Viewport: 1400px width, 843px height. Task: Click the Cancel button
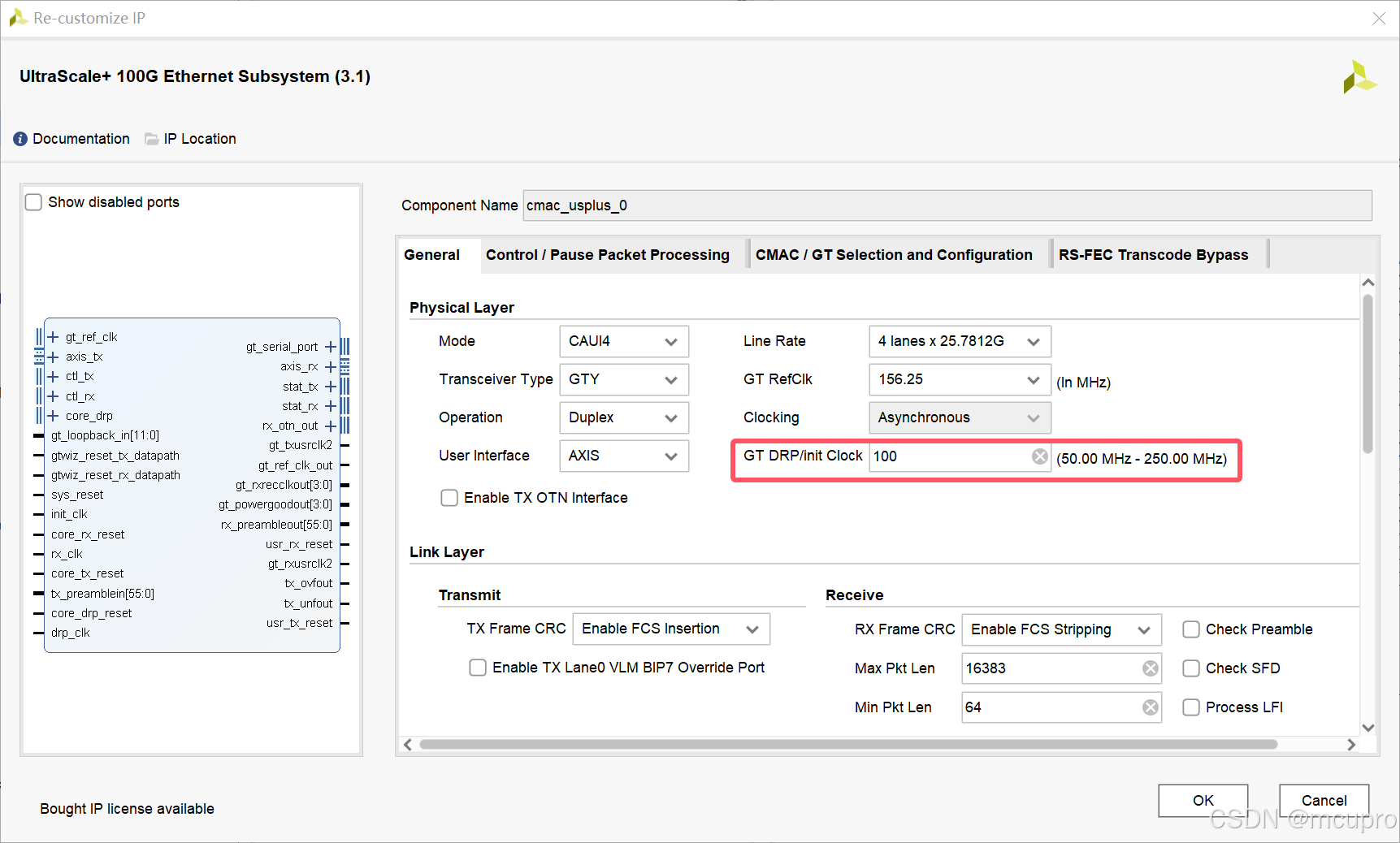1324,801
